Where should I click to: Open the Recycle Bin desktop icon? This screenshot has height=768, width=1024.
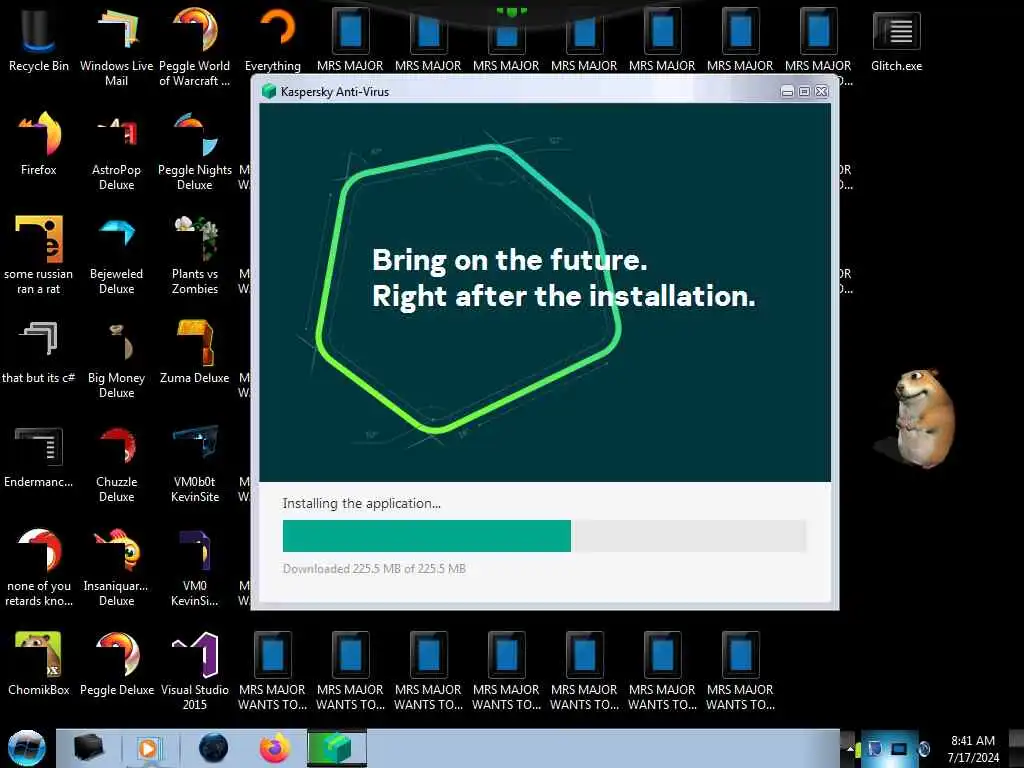click(x=39, y=38)
